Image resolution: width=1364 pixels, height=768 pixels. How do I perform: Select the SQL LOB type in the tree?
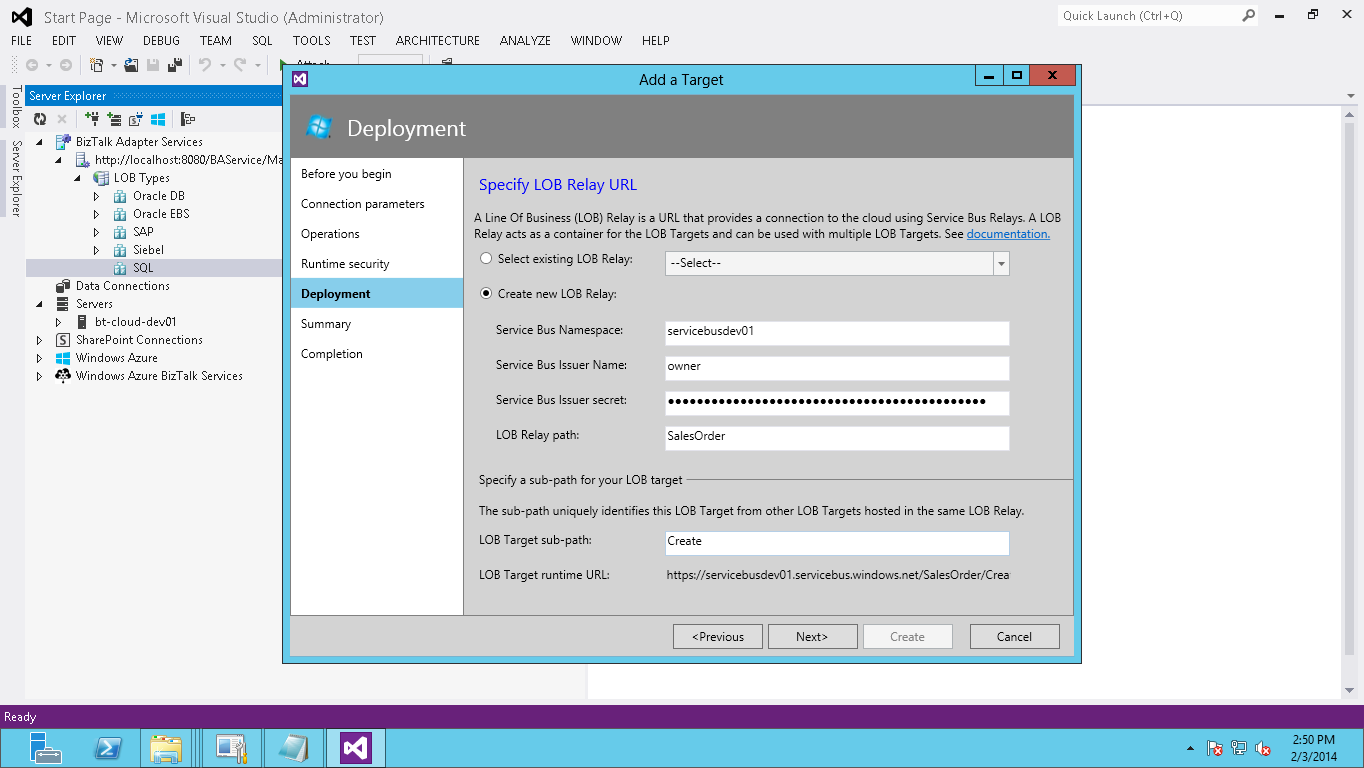click(143, 268)
